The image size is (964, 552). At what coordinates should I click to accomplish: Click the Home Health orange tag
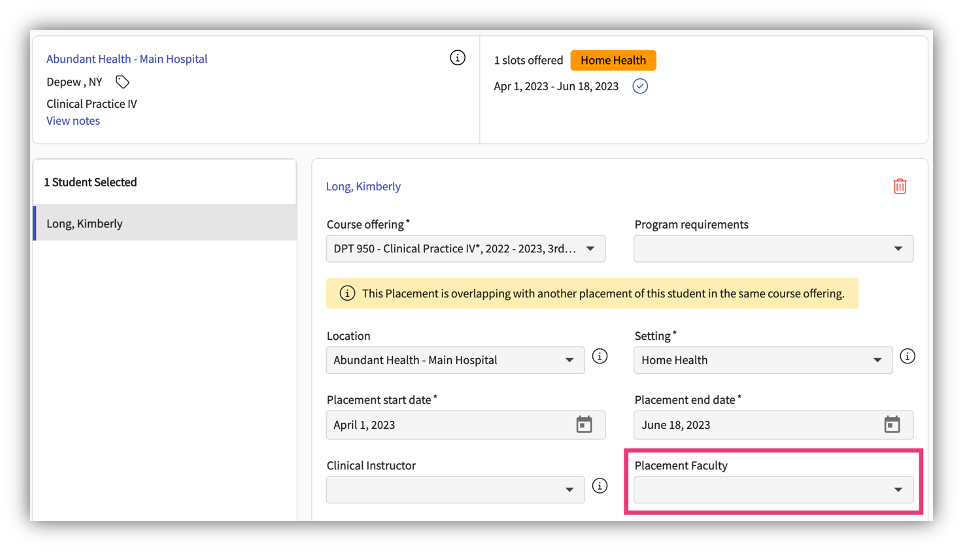(613, 60)
